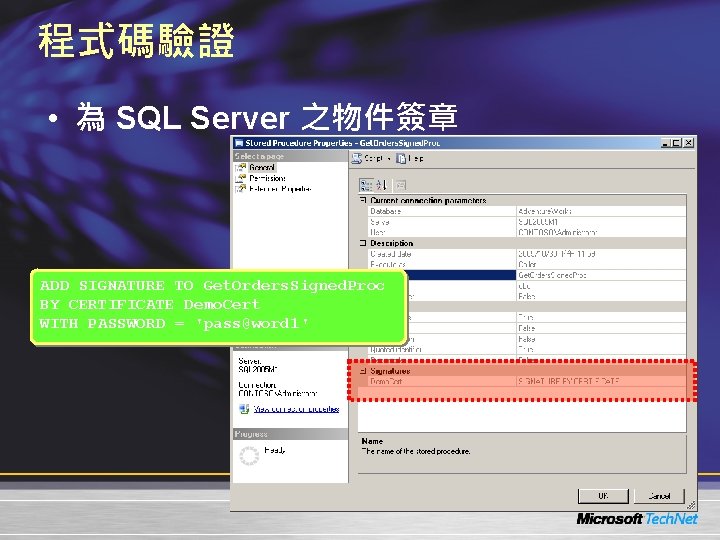Click the Script toolbar button
Viewport: 720px width, 540px height.
367,158
